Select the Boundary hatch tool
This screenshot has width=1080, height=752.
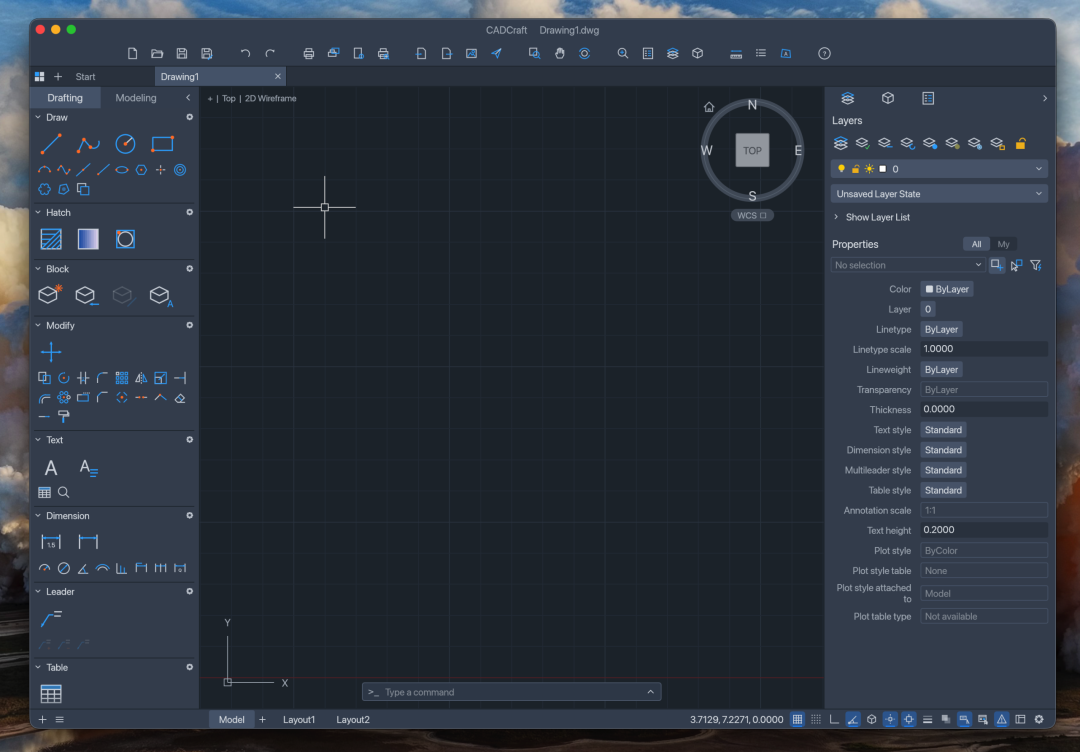click(x=125, y=239)
